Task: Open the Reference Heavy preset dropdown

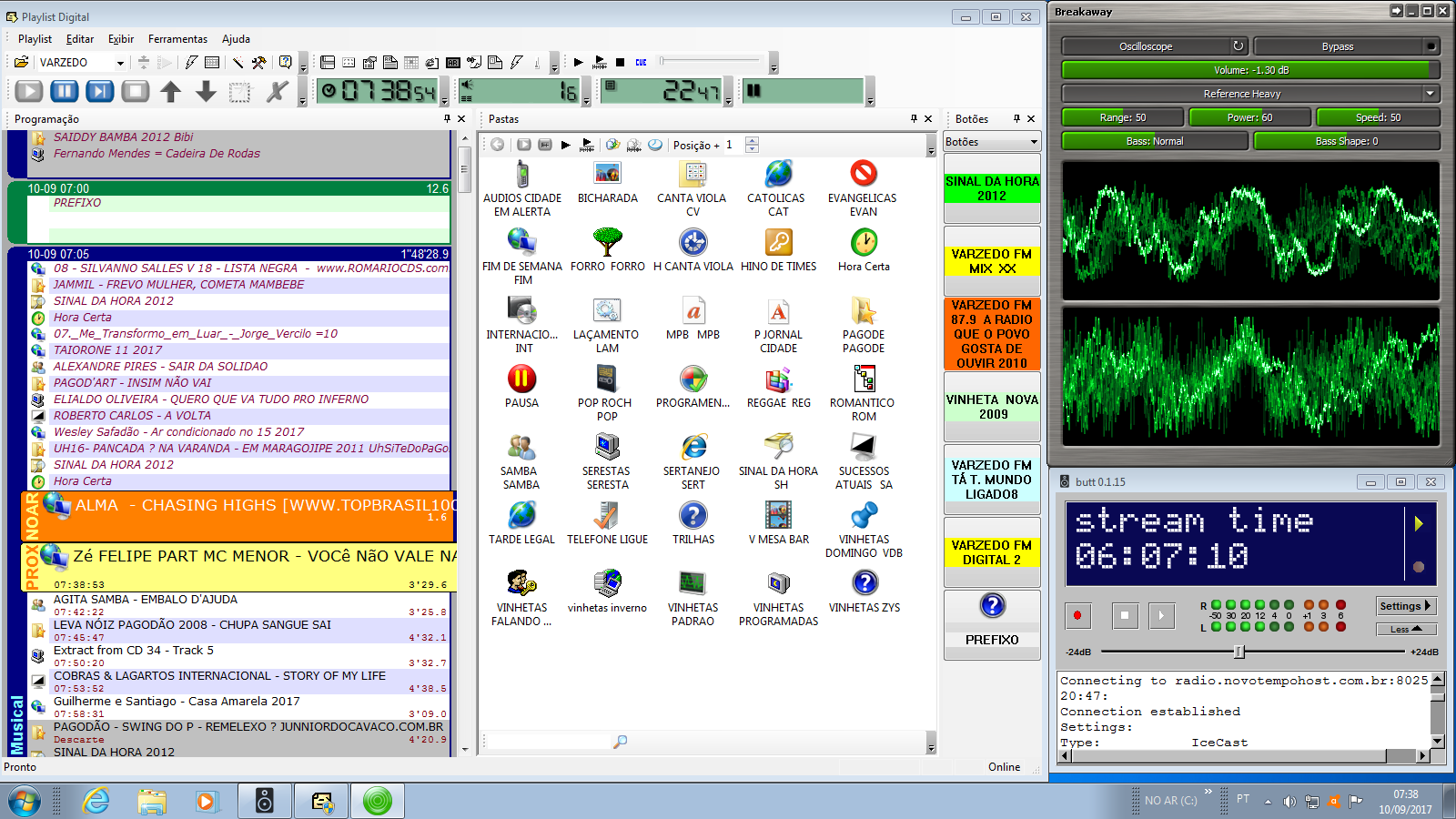Action: tap(1250, 94)
